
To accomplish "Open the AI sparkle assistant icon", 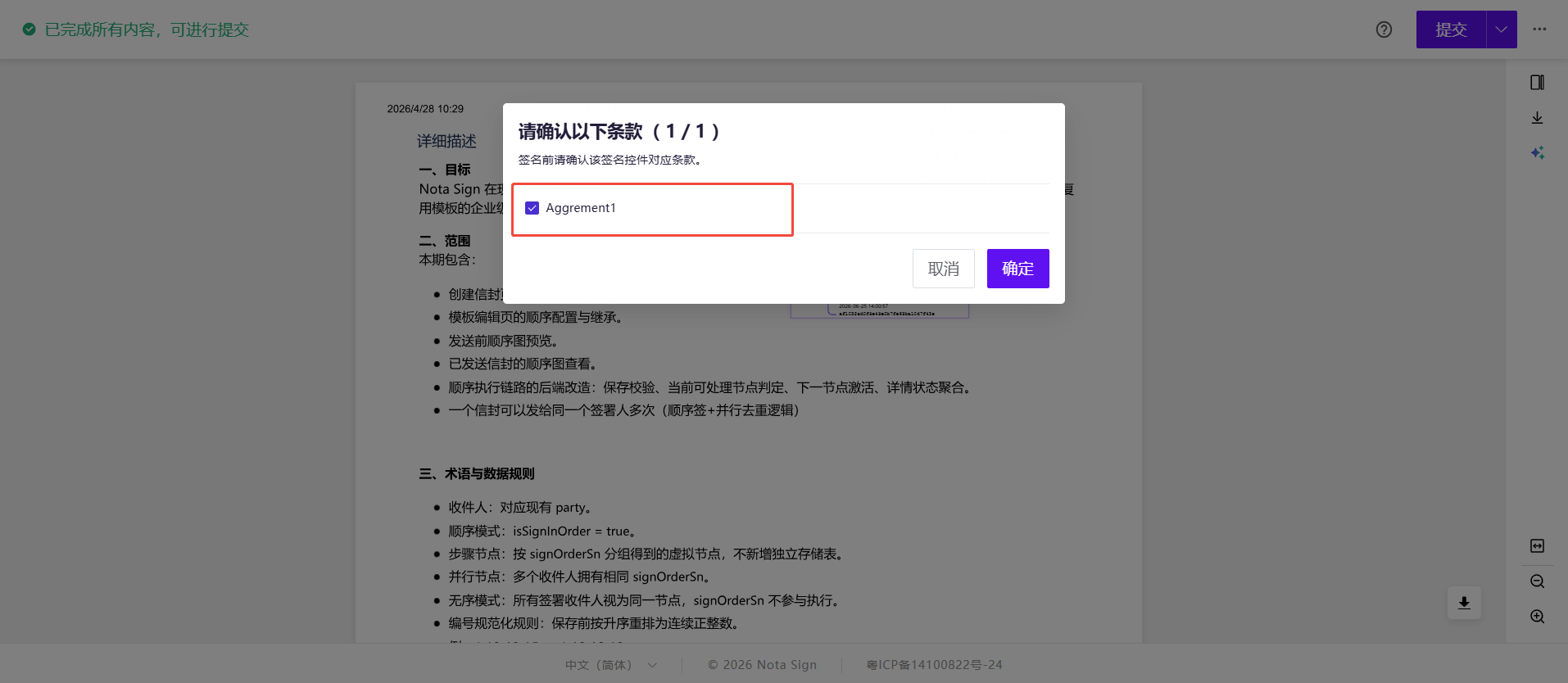I will [x=1538, y=153].
